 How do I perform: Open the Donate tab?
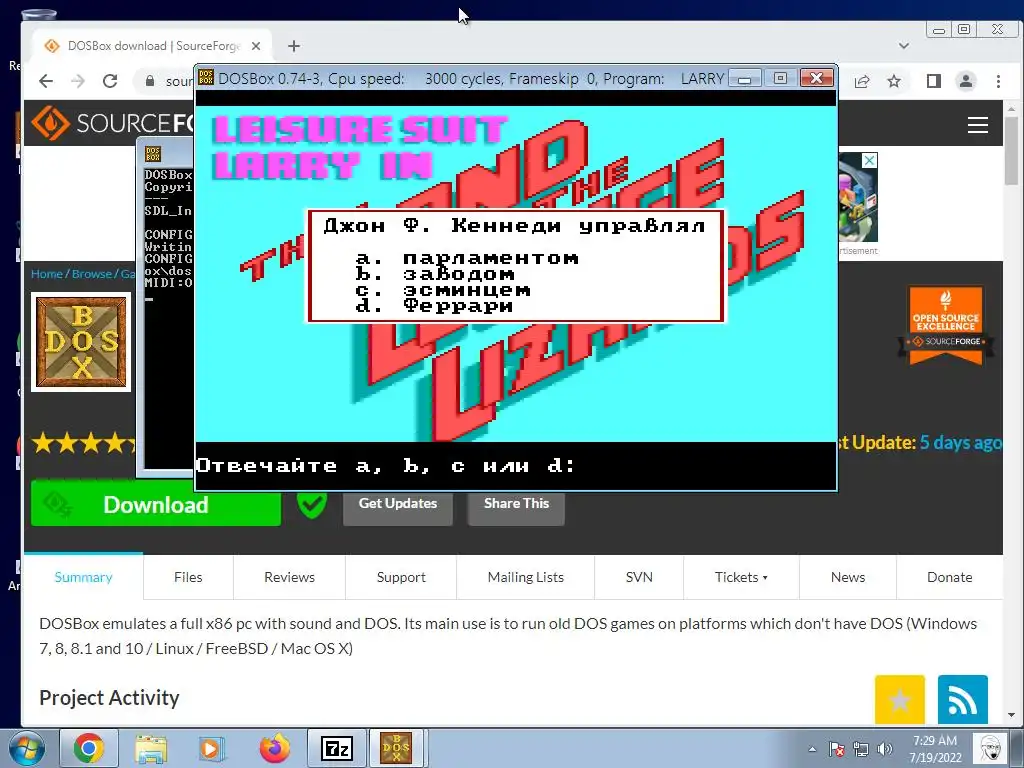coord(950,577)
